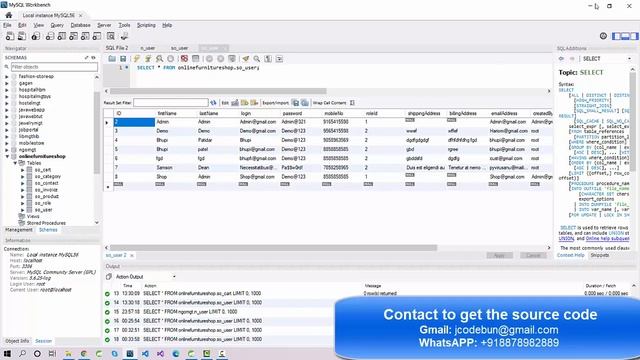
Task: Refresh the schemas list icon
Action: [93, 58]
